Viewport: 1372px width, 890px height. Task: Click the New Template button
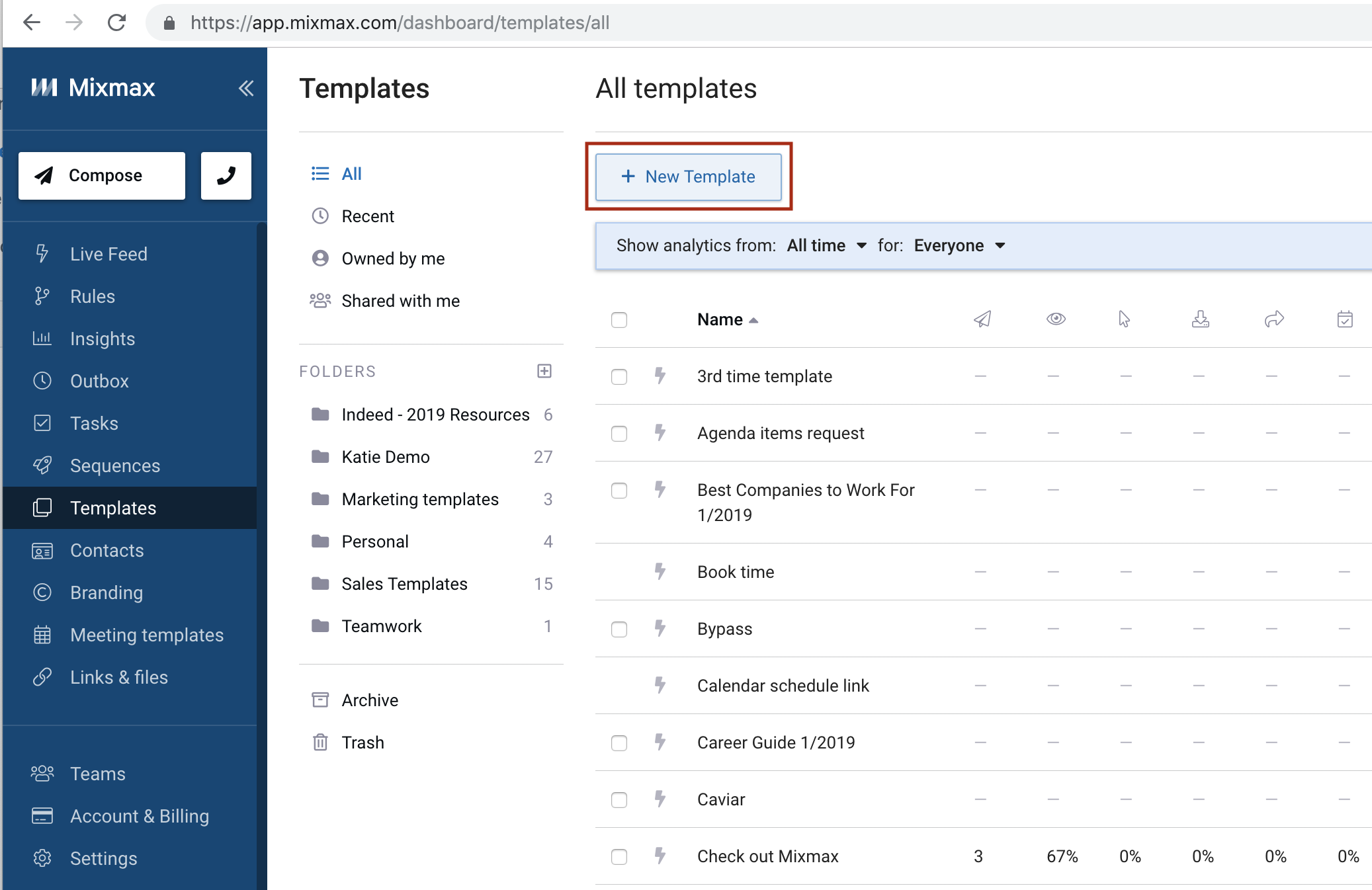coord(688,177)
